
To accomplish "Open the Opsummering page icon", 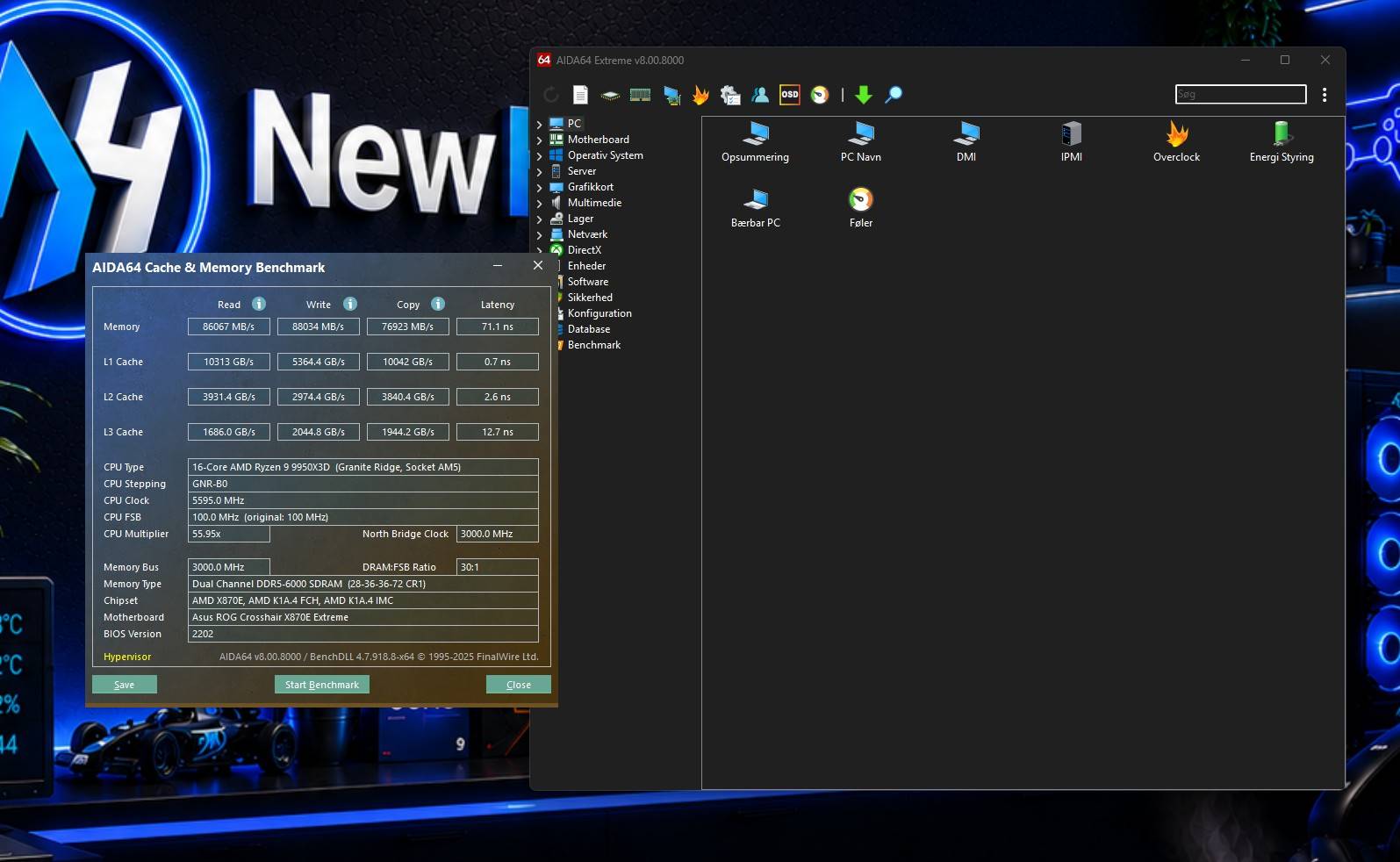I will pyautogui.click(x=755, y=142).
